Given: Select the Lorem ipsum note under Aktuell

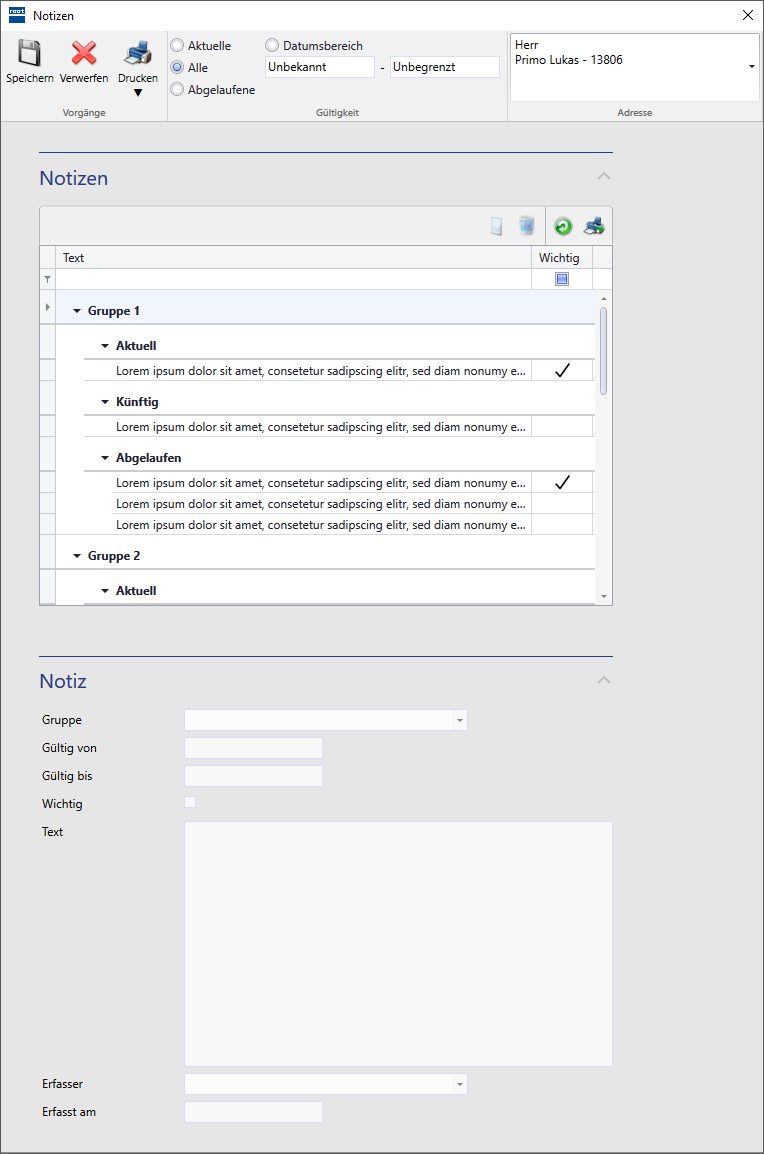Looking at the screenshot, I should click(x=321, y=371).
